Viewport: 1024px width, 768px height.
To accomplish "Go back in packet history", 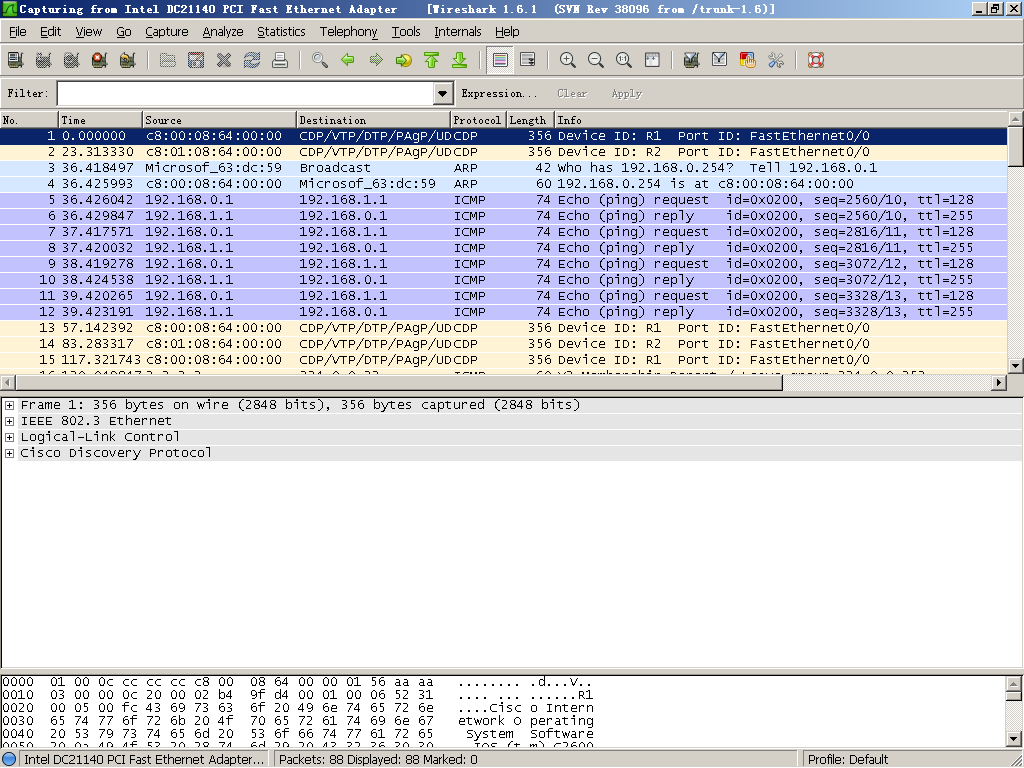I will coord(348,60).
